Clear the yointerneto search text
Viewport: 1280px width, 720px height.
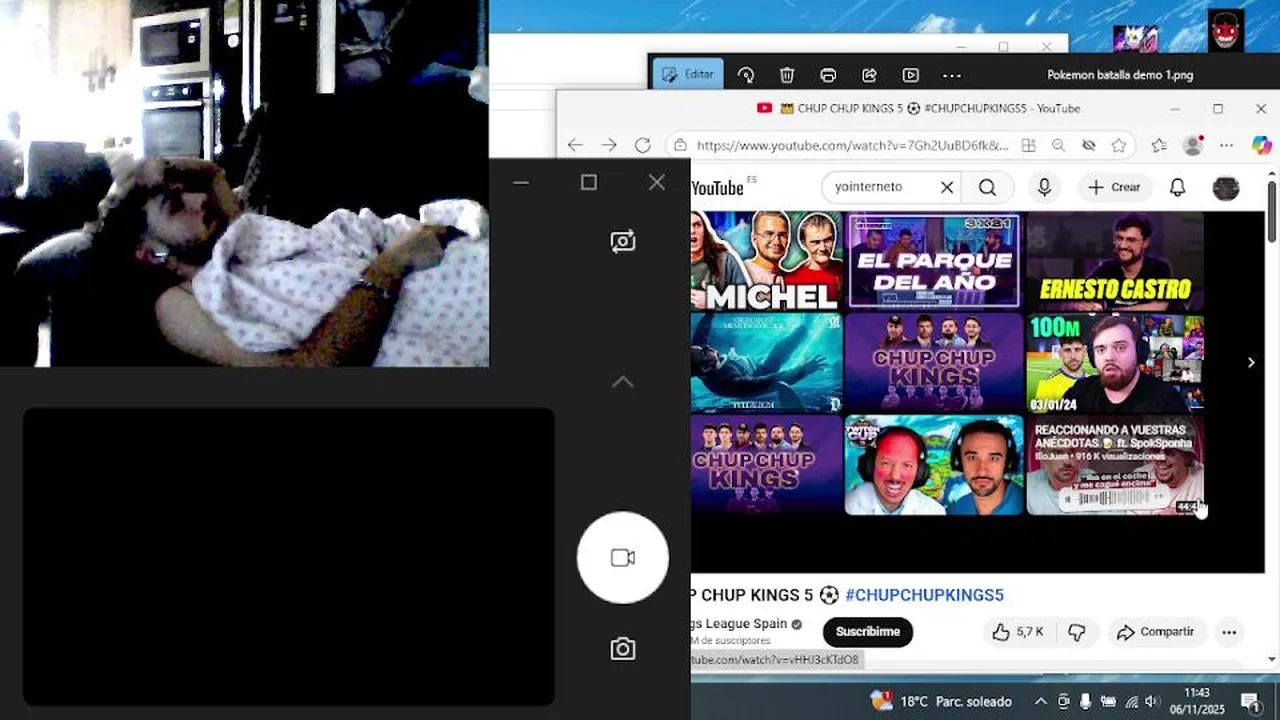click(947, 187)
